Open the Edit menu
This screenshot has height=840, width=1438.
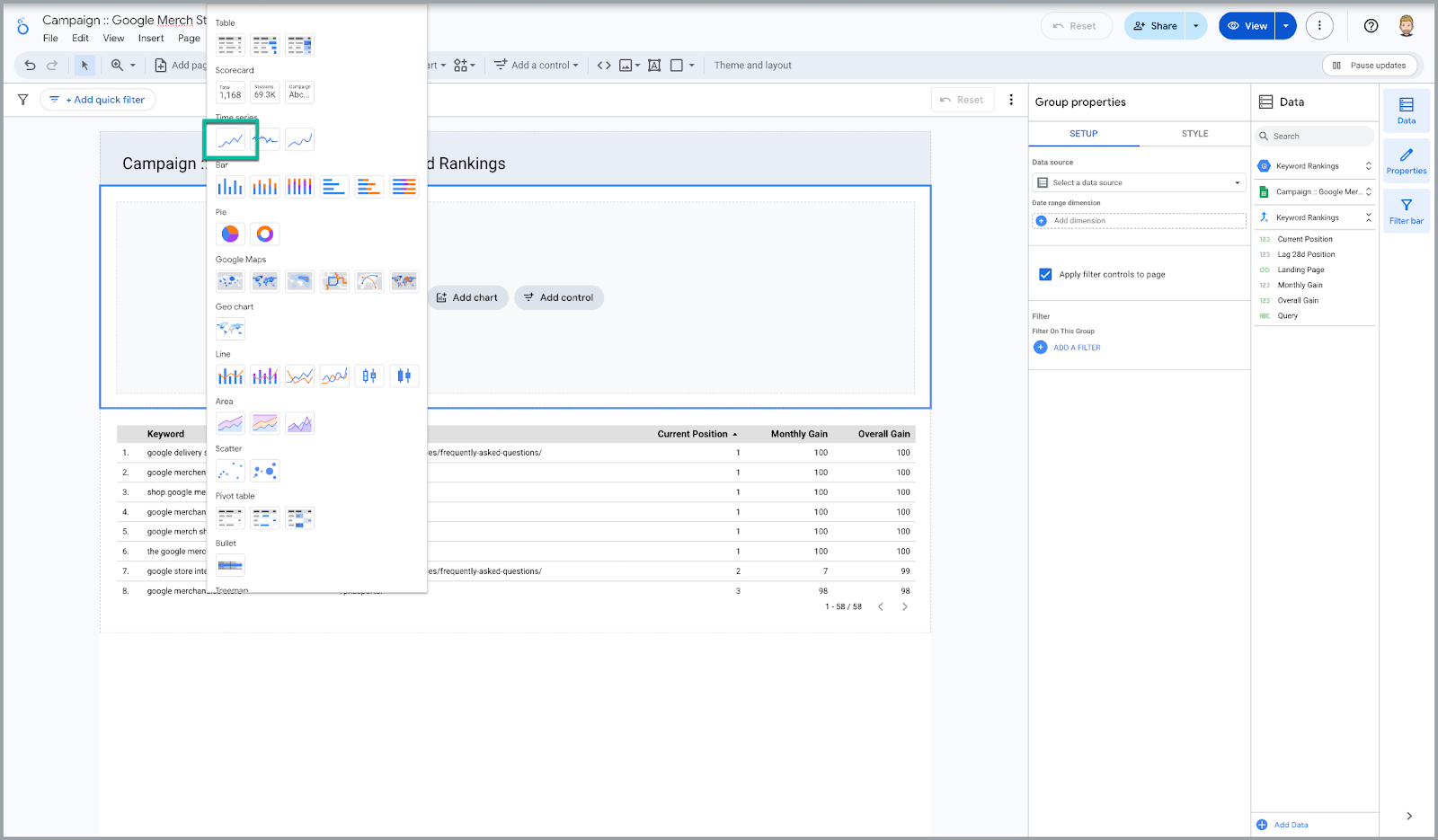click(80, 38)
